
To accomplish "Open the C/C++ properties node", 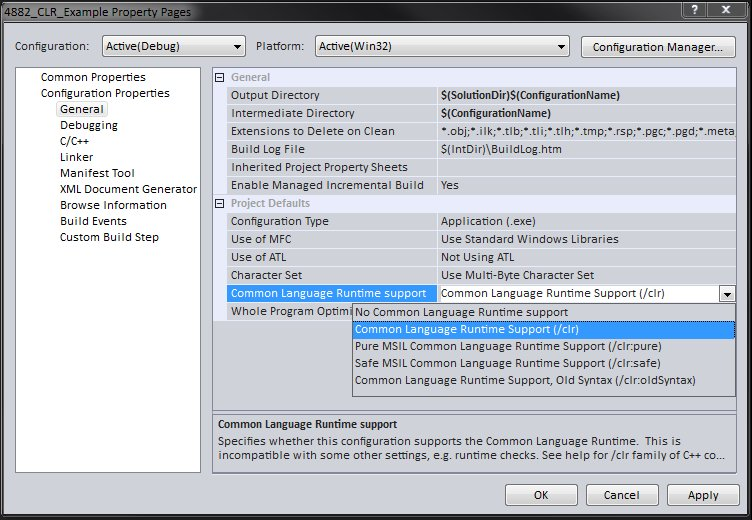I will tap(74, 141).
